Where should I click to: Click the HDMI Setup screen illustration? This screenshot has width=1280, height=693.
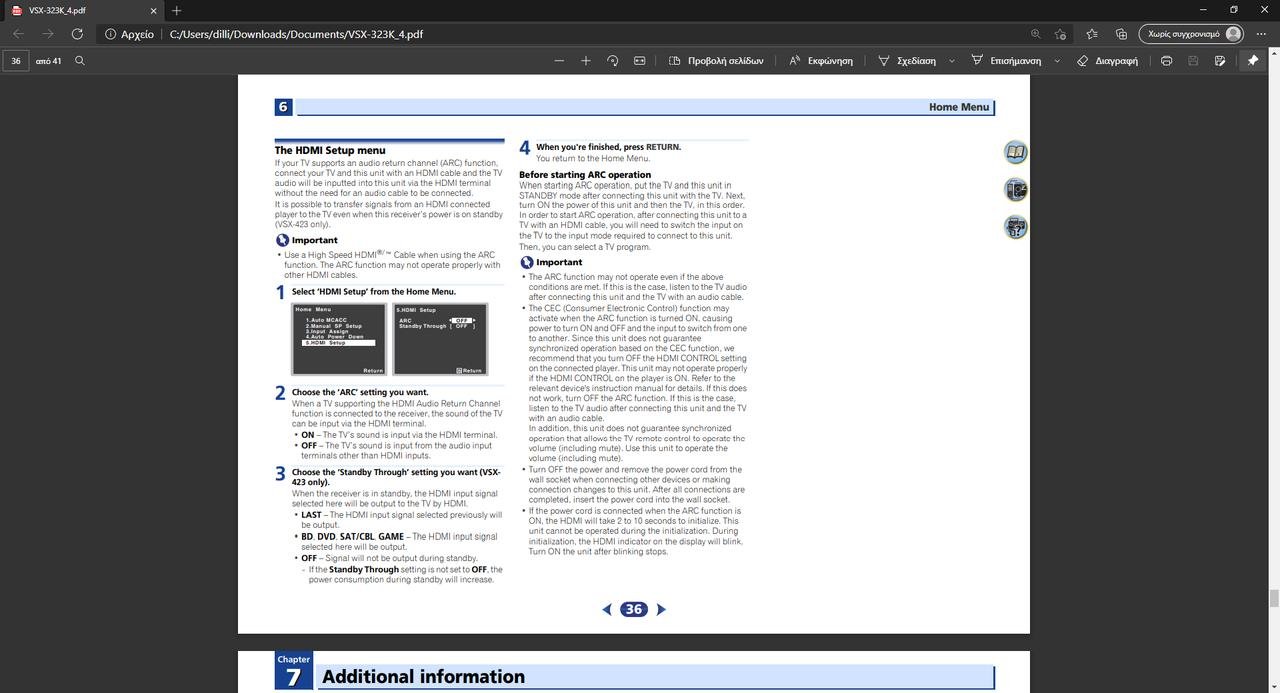pos(440,339)
